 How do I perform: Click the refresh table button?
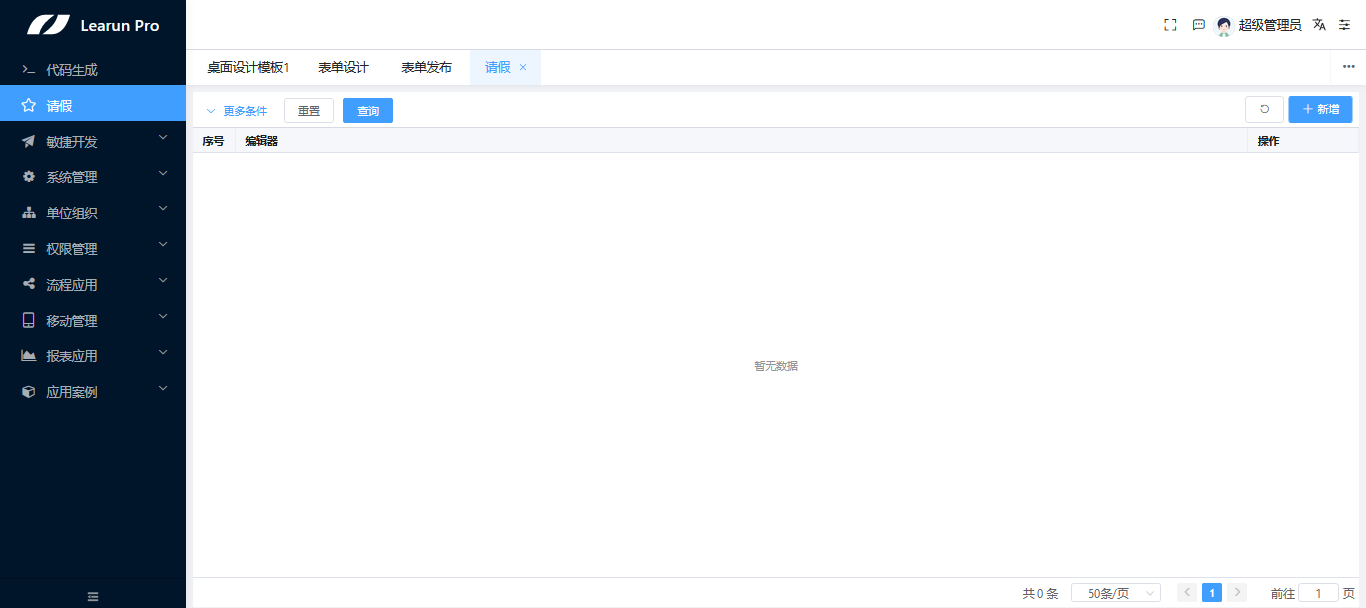pos(1264,109)
